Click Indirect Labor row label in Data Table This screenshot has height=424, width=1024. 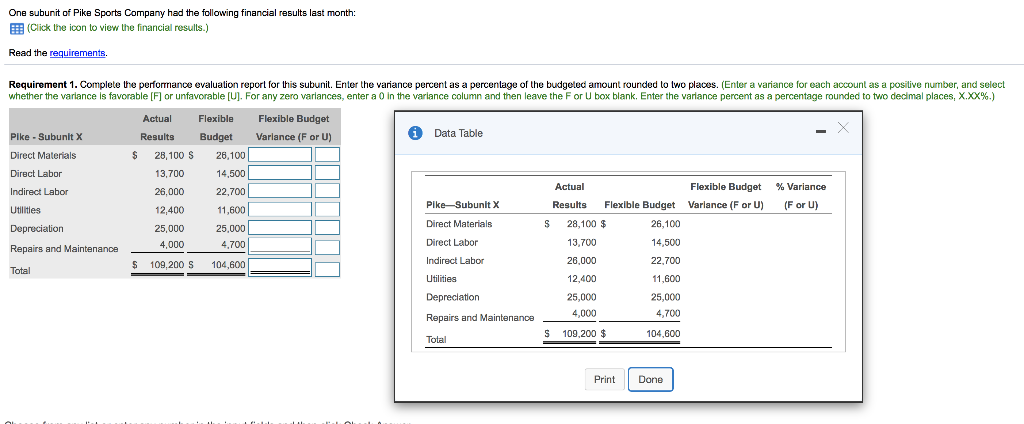(455, 261)
